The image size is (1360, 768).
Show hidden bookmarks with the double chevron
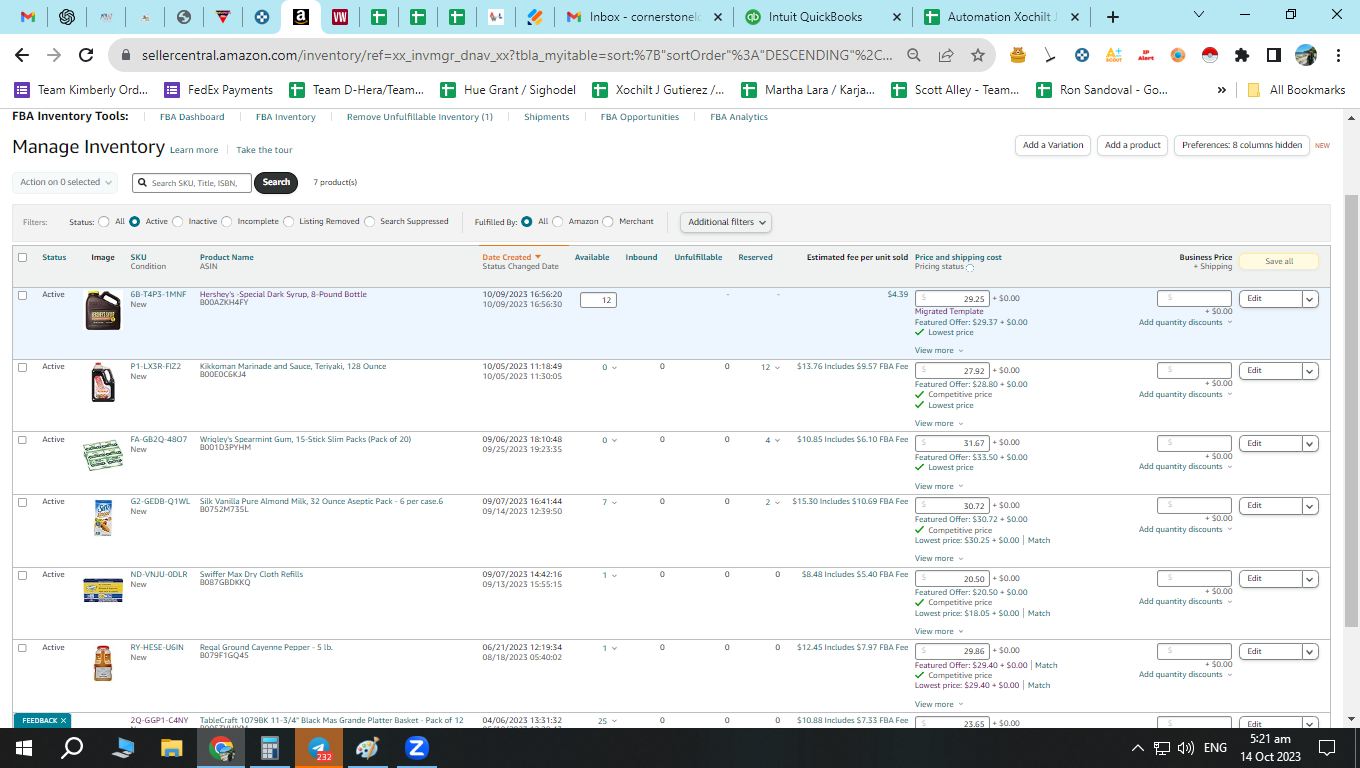coord(1222,90)
